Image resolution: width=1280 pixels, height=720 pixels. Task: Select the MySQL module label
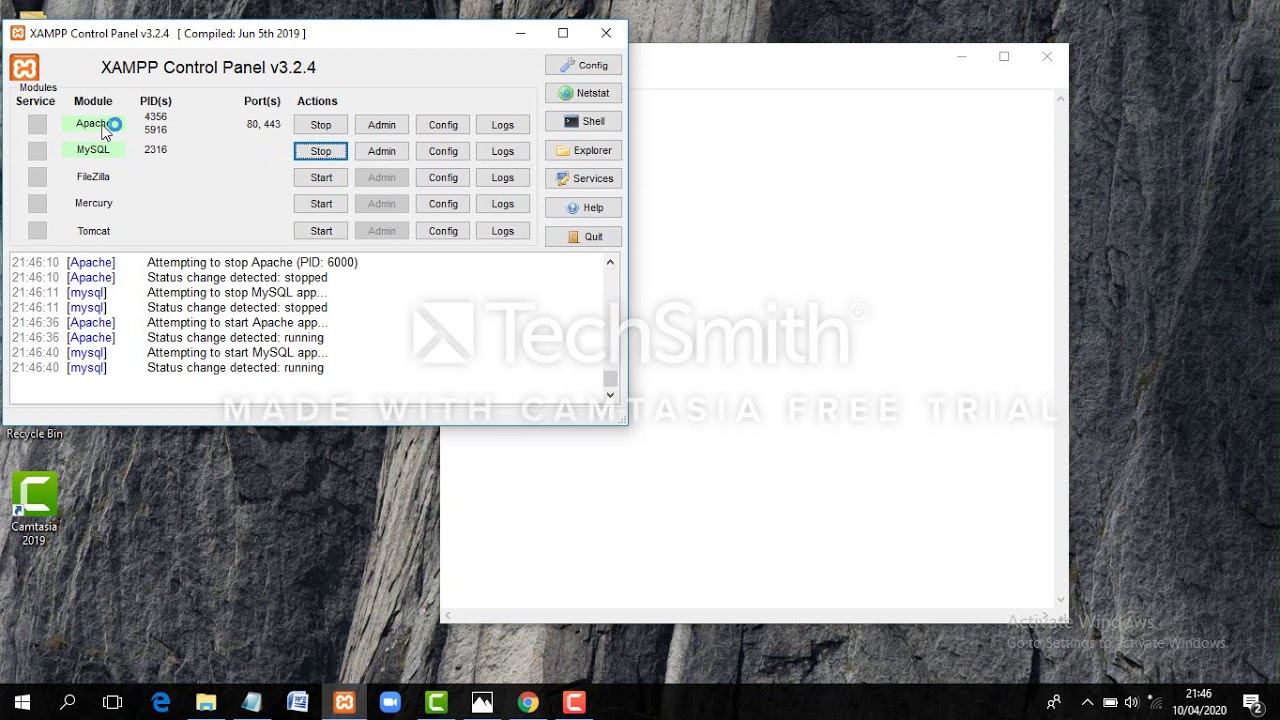(x=93, y=149)
